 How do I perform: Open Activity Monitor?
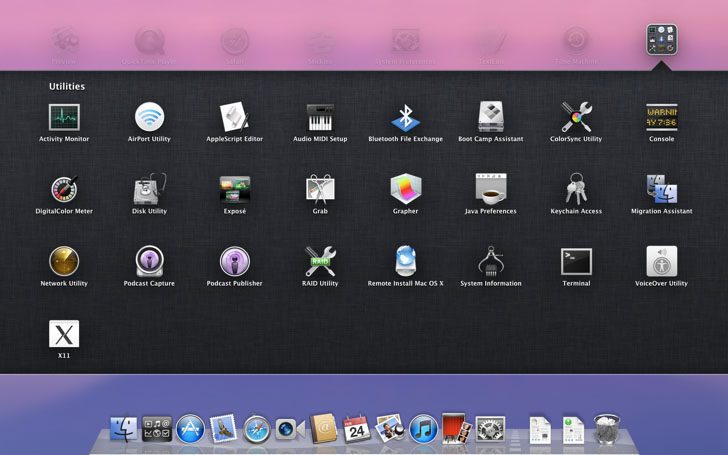[64, 117]
